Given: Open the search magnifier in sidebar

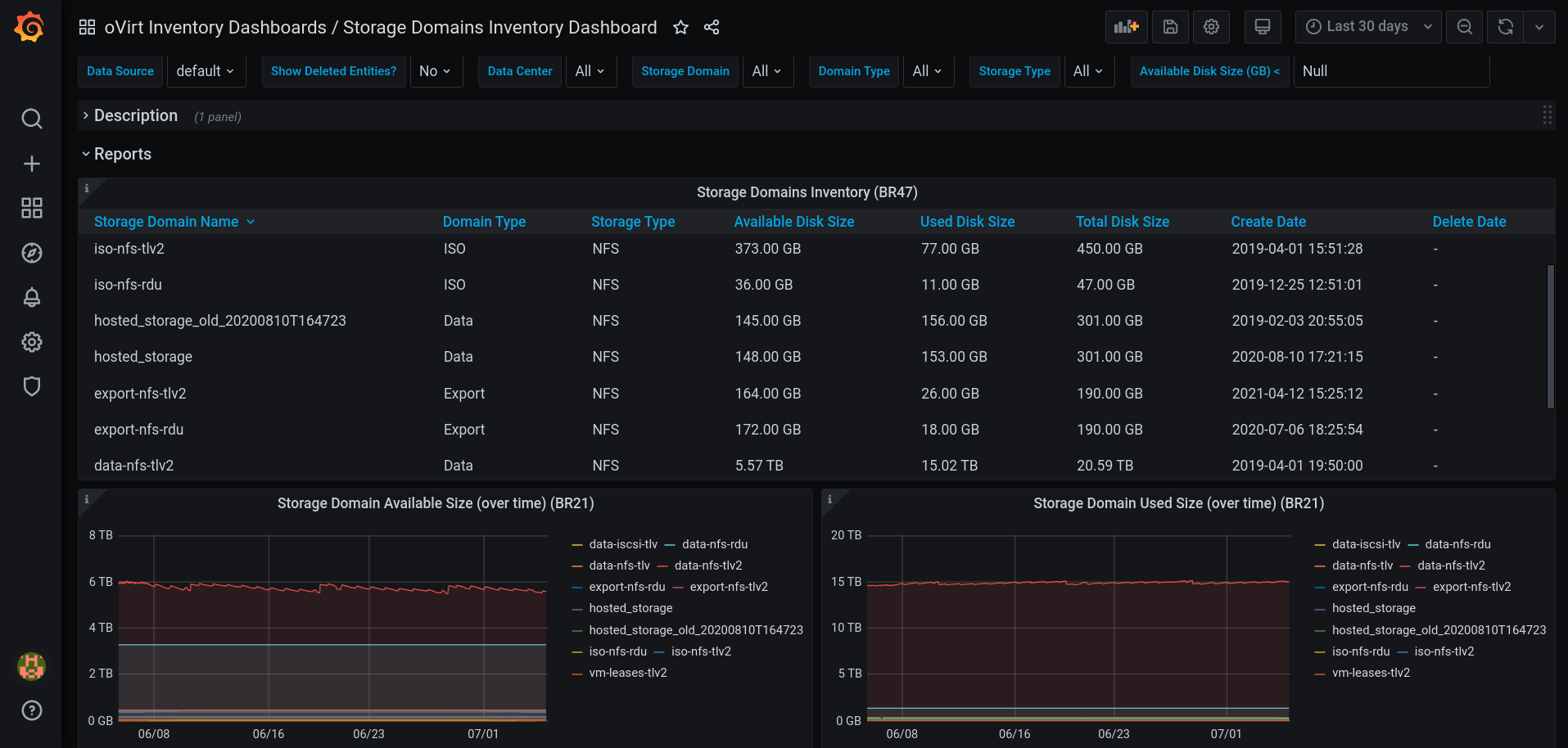Looking at the screenshot, I should click(31, 119).
